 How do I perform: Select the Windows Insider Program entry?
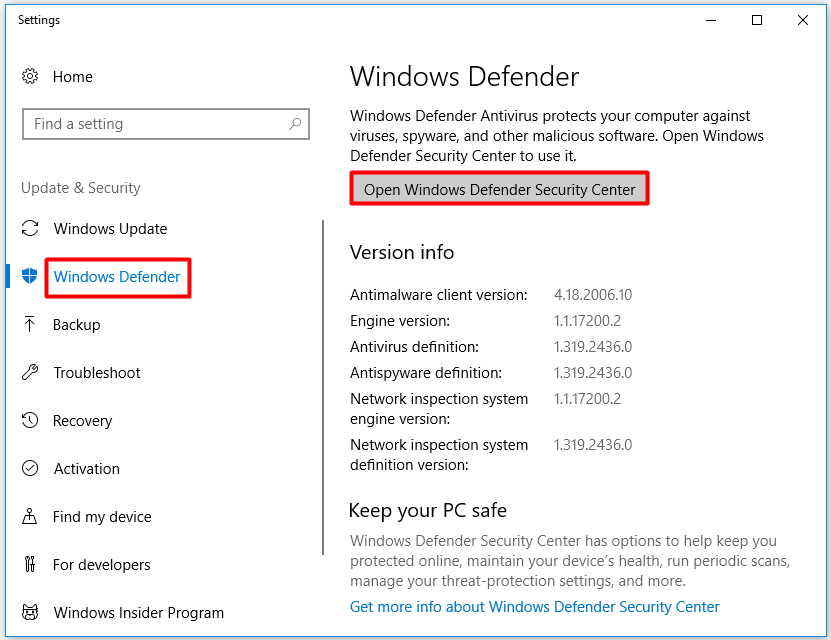[x=139, y=613]
